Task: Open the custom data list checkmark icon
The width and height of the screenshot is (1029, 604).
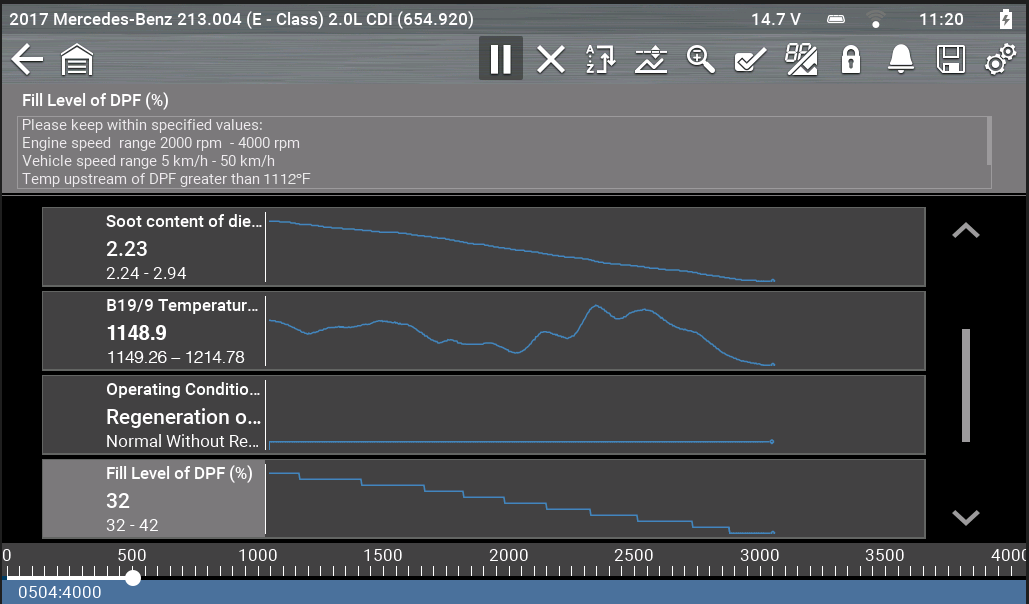Action: click(750, 60)
